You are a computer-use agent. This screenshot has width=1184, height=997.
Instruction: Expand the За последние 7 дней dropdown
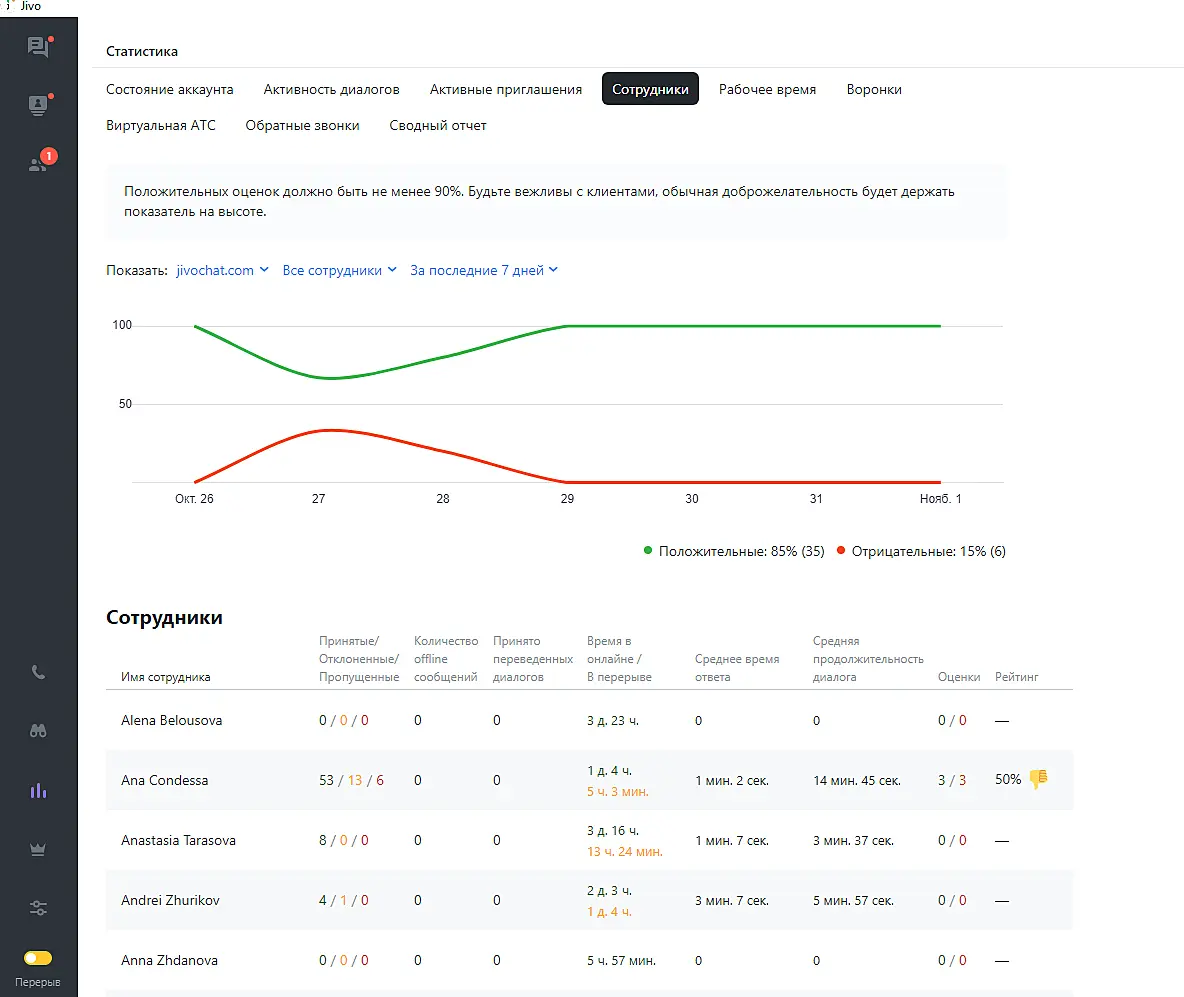pyautogui.click(x=484, y=270)
